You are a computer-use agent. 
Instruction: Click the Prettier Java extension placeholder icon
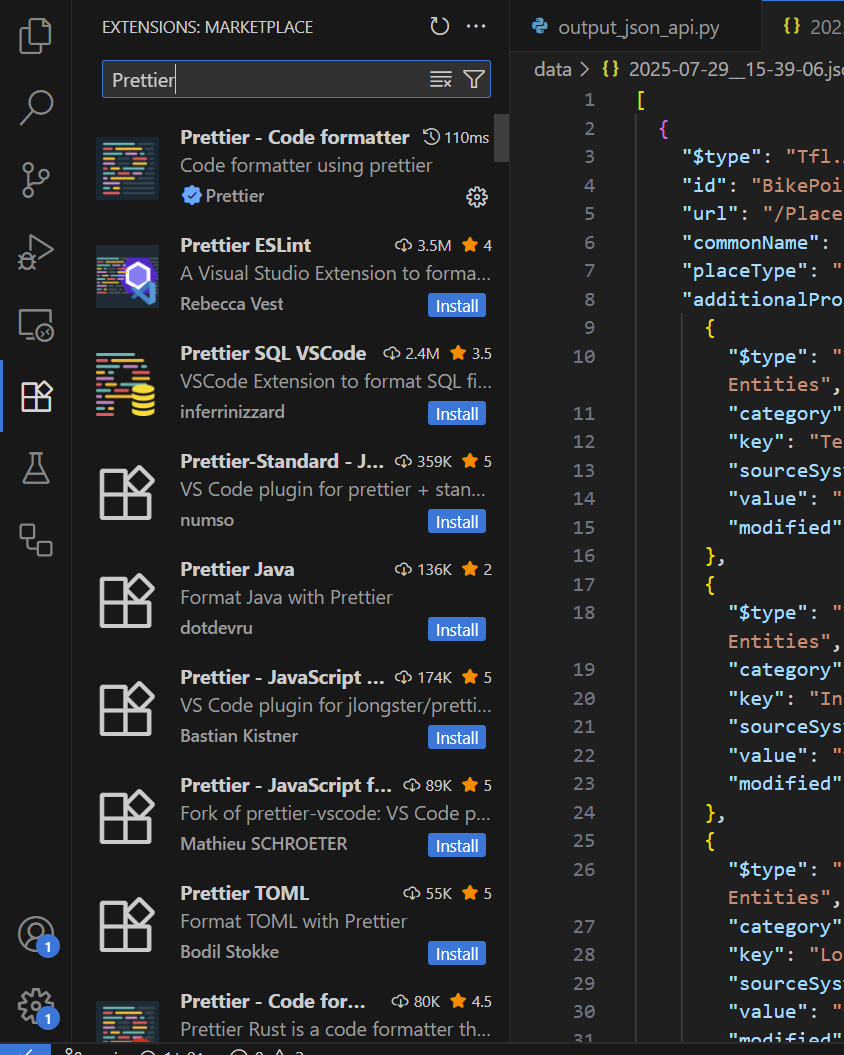[127, 600]
